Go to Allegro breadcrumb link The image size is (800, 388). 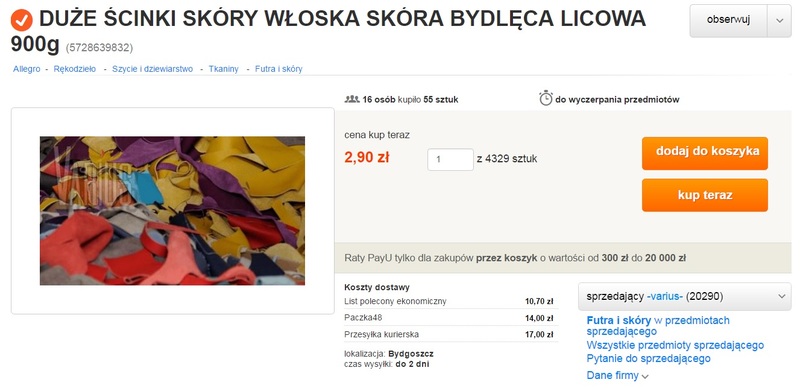(x=27, y=69)
